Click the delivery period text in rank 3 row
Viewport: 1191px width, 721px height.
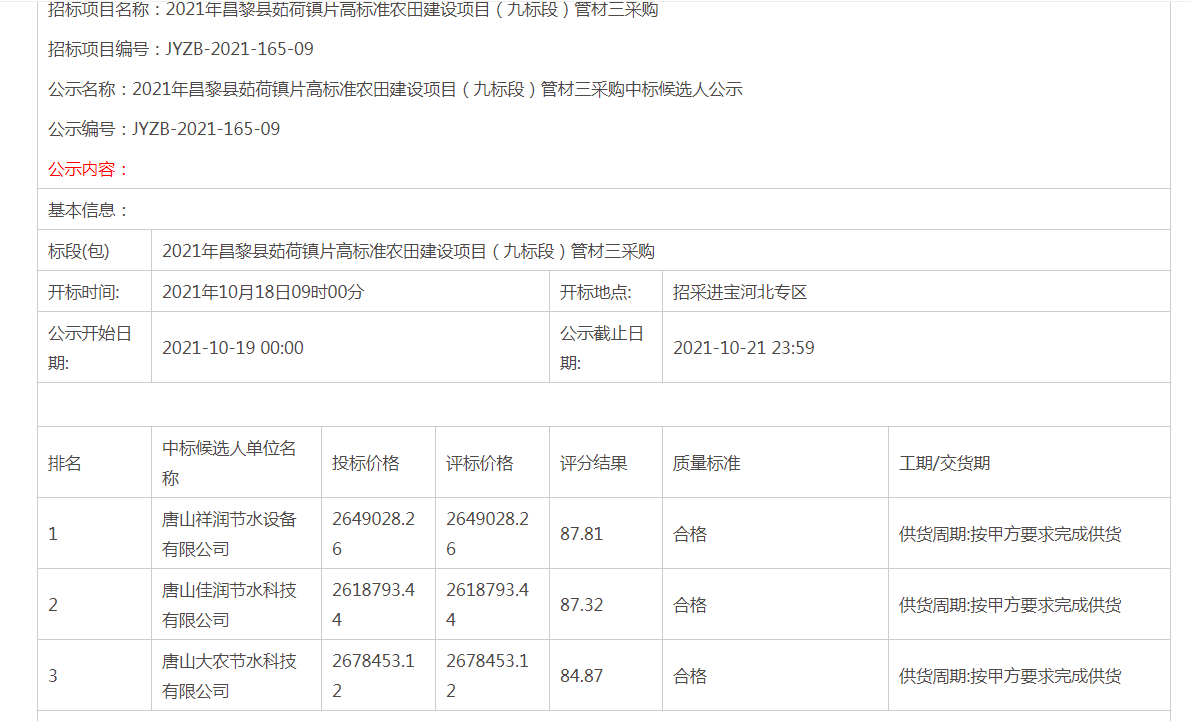[1010, 675]
